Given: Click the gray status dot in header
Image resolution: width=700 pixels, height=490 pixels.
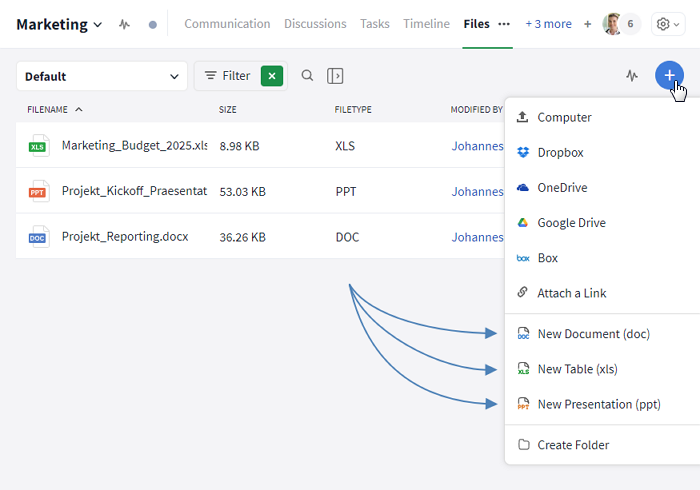Looking at the screenshot, I should (153, 25).
